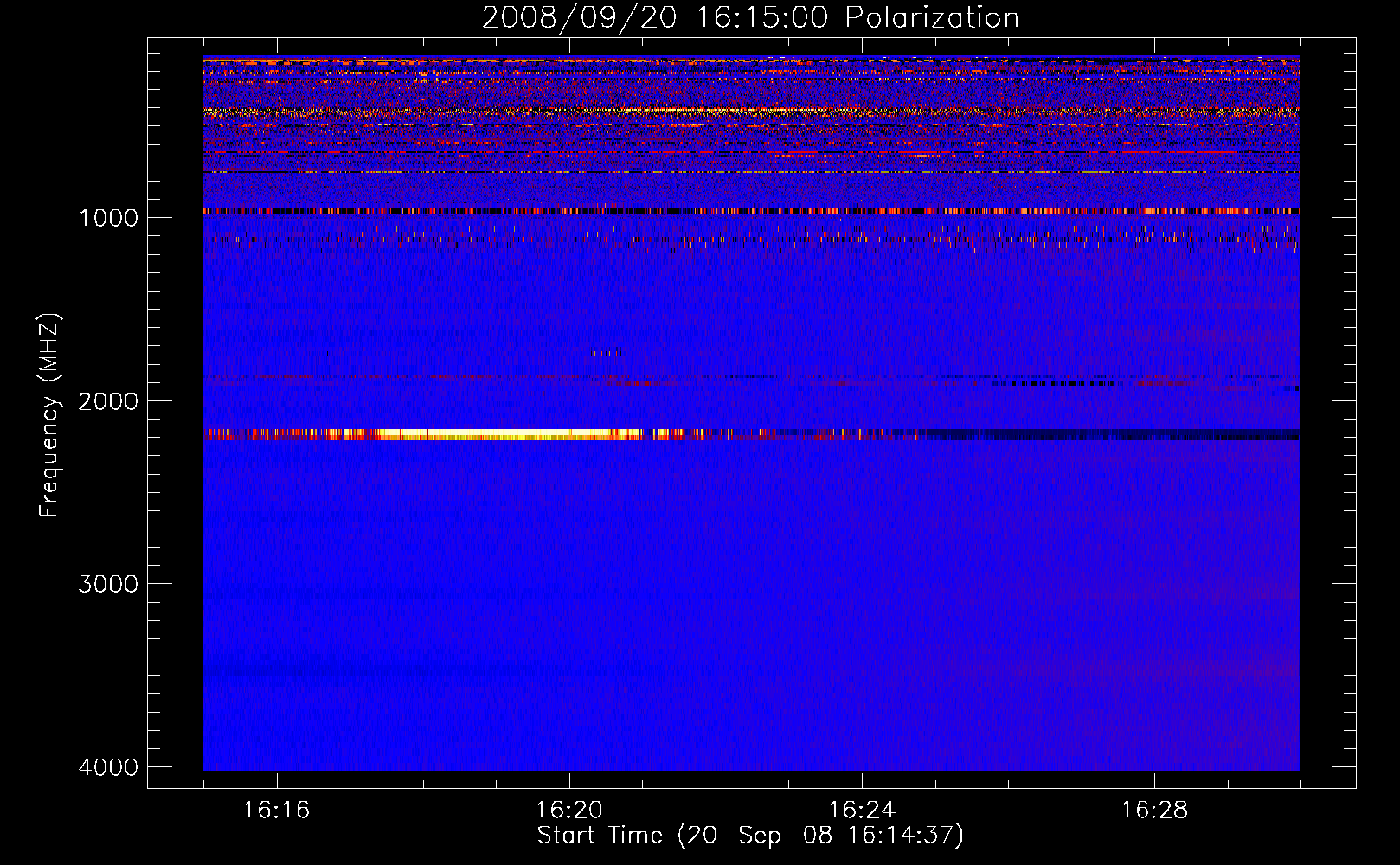This screenshot has height=865, width=1400.
Task: Click the dark end of the 2200 MHz band
Action: [x=1125, y=434]
